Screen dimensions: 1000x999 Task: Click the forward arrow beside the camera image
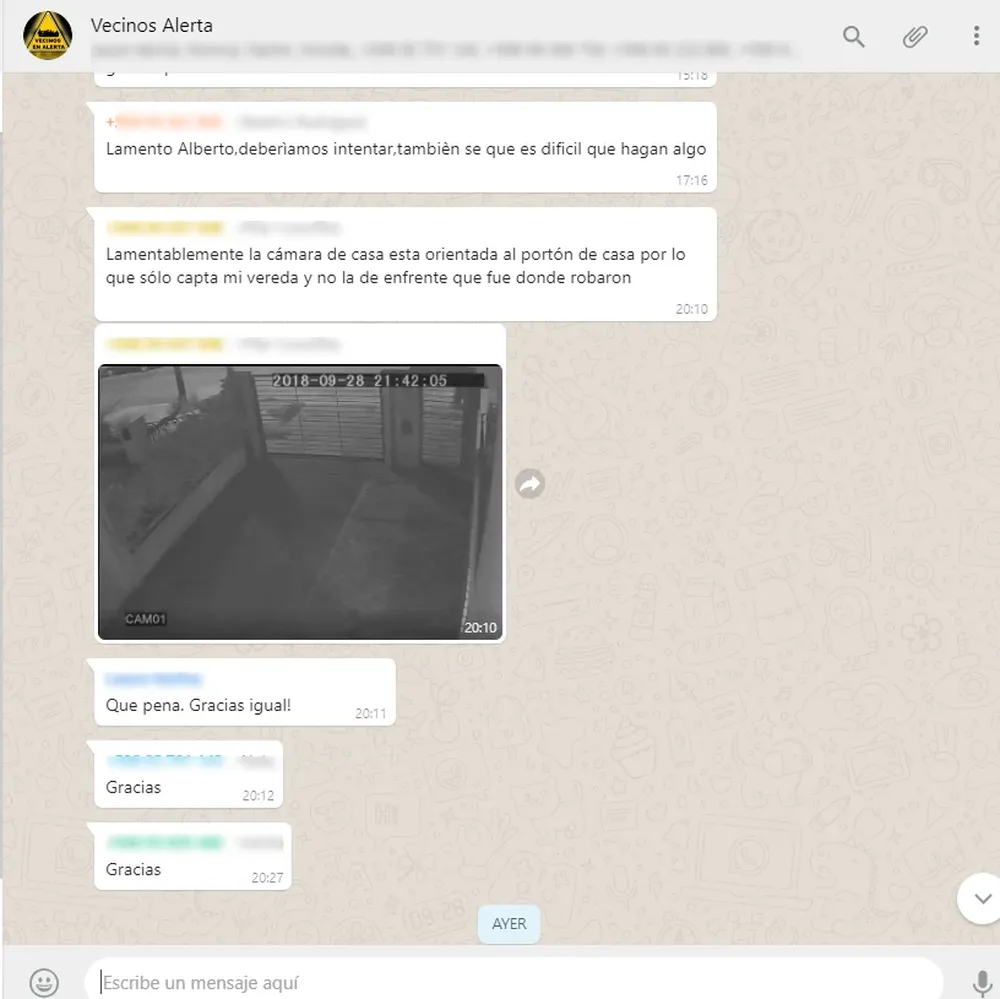(x=530, y=485)
